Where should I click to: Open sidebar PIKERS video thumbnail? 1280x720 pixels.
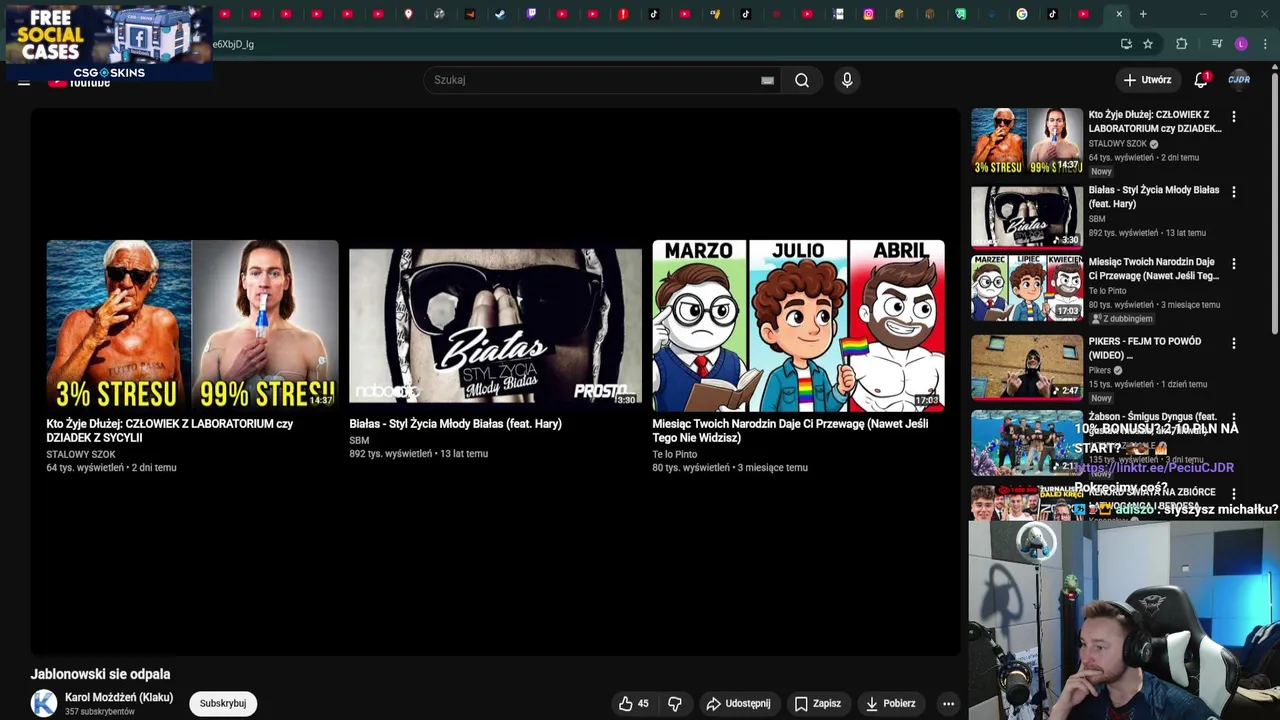[1027, 367]
